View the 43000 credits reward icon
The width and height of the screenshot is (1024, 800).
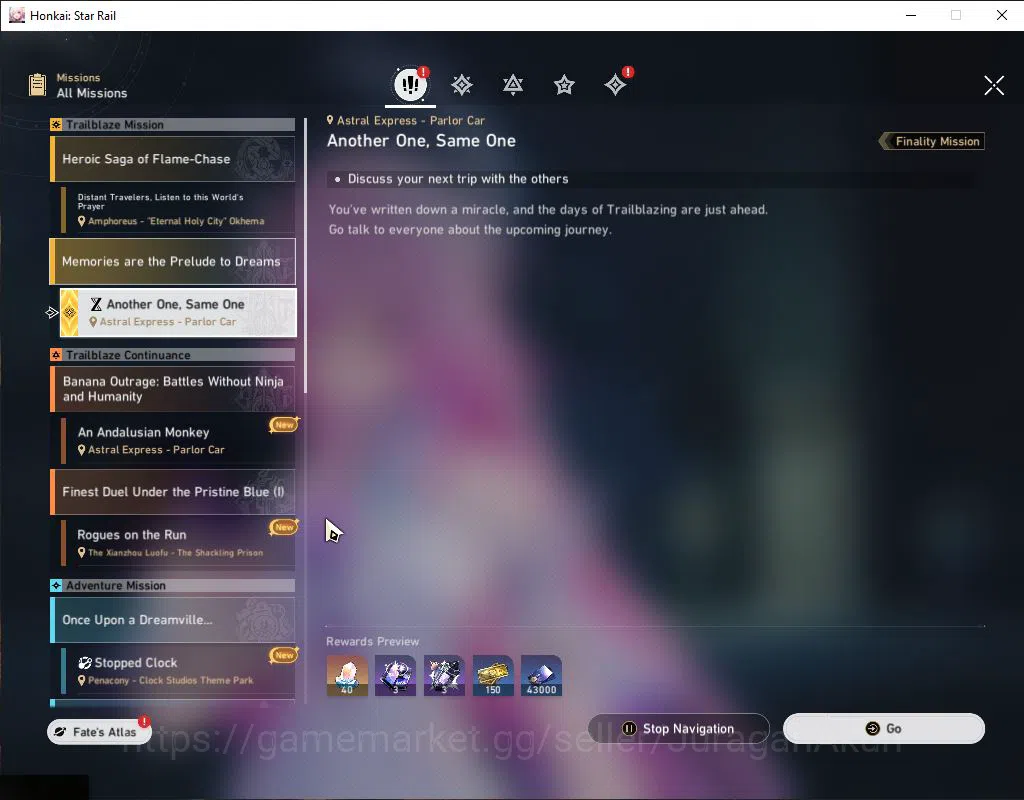click(541, 675)
